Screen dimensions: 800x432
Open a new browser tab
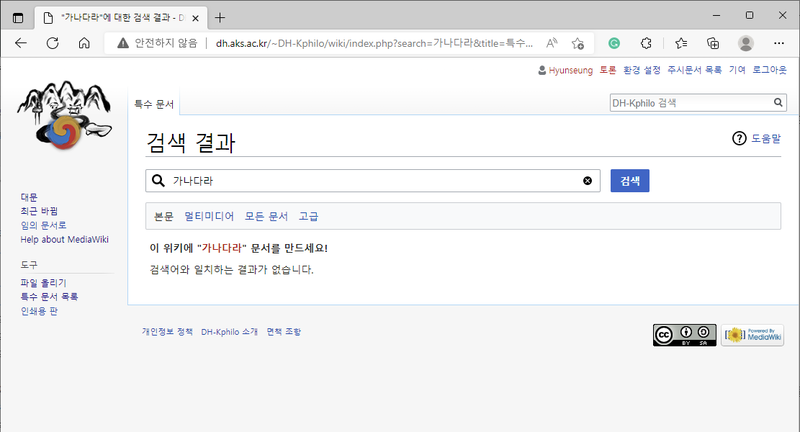[x=220, y=18]
